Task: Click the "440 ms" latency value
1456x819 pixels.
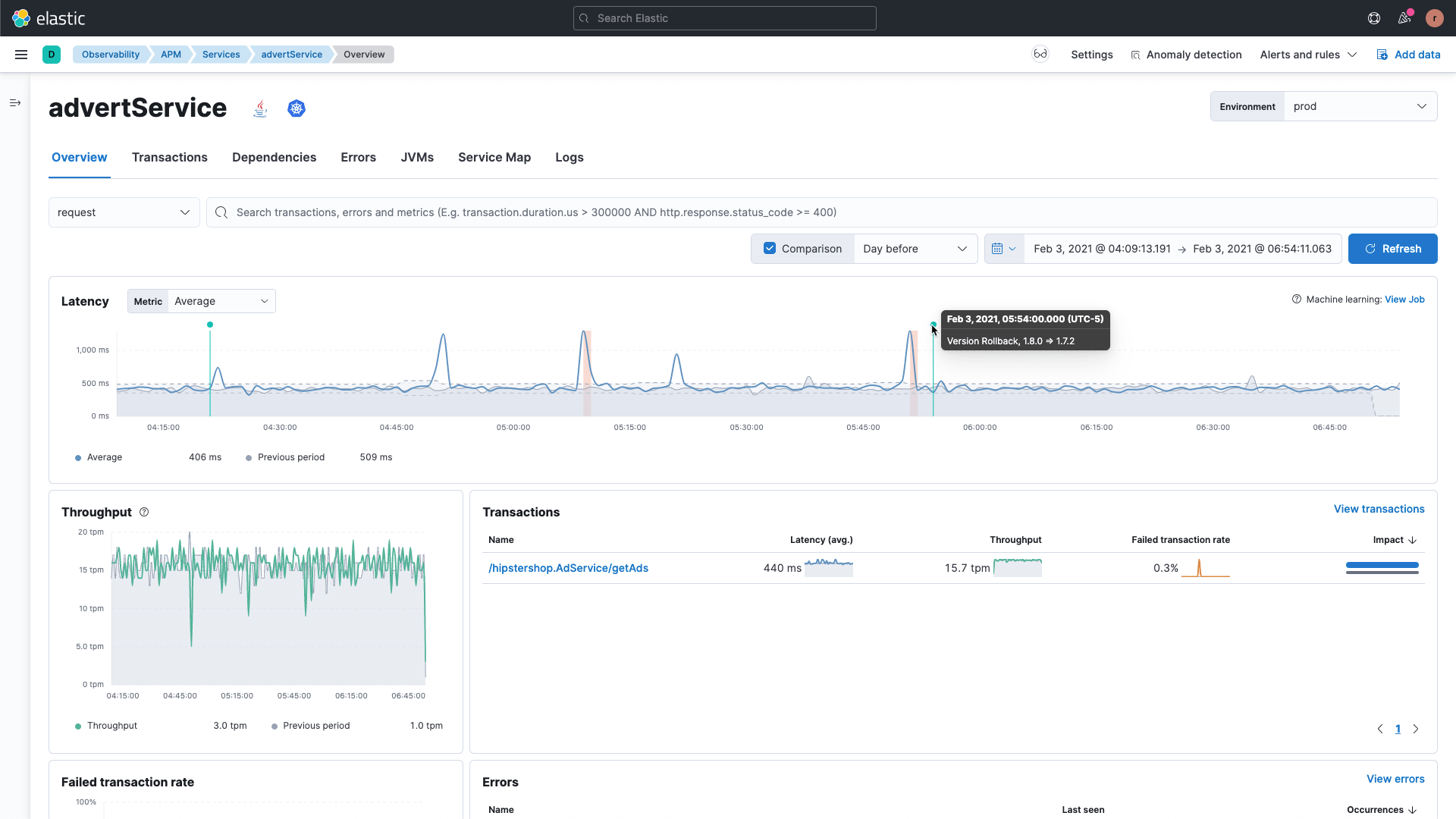Action: pos(782,568)
